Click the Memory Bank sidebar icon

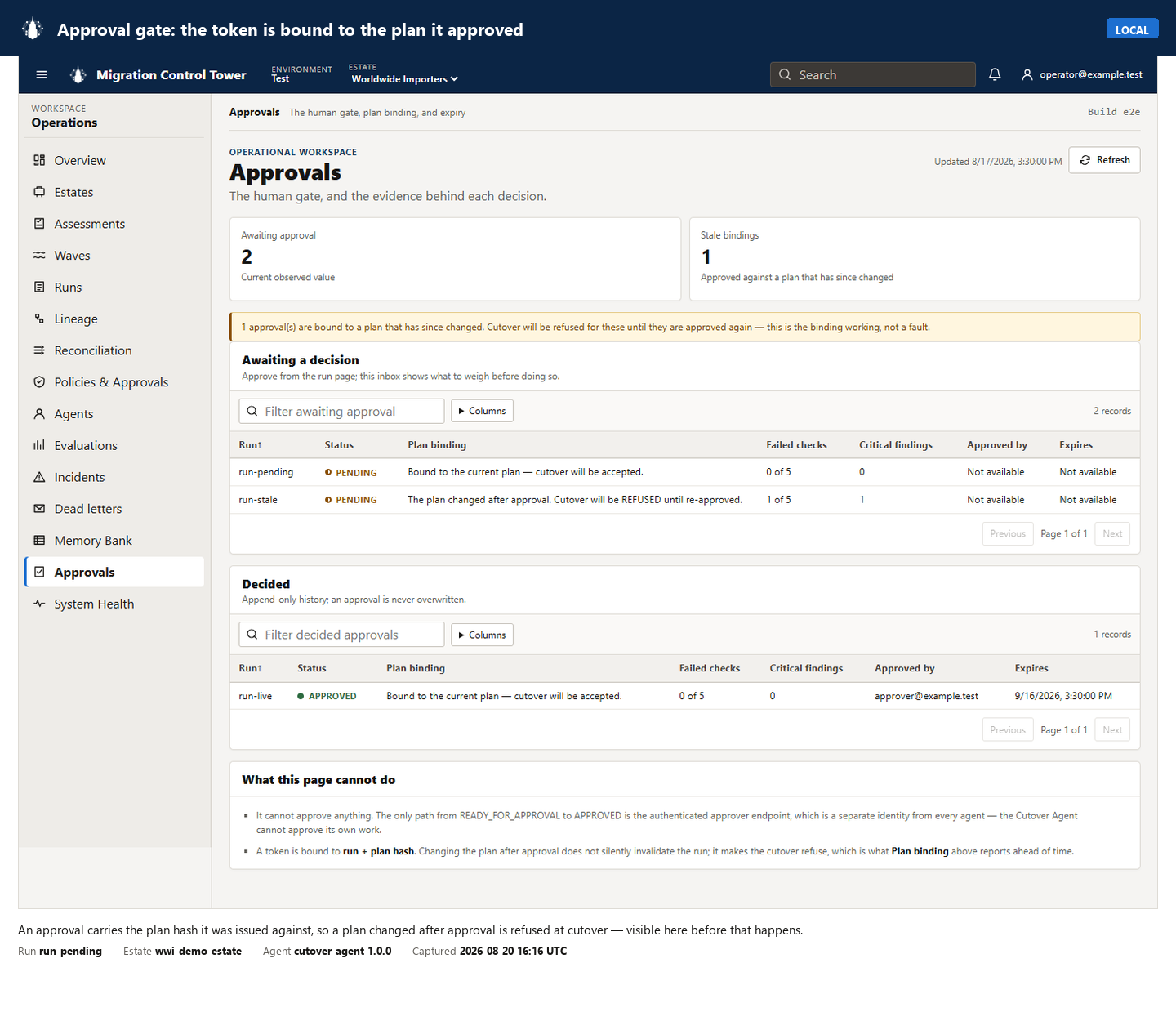pyautogui.click(x=39, y=541)
